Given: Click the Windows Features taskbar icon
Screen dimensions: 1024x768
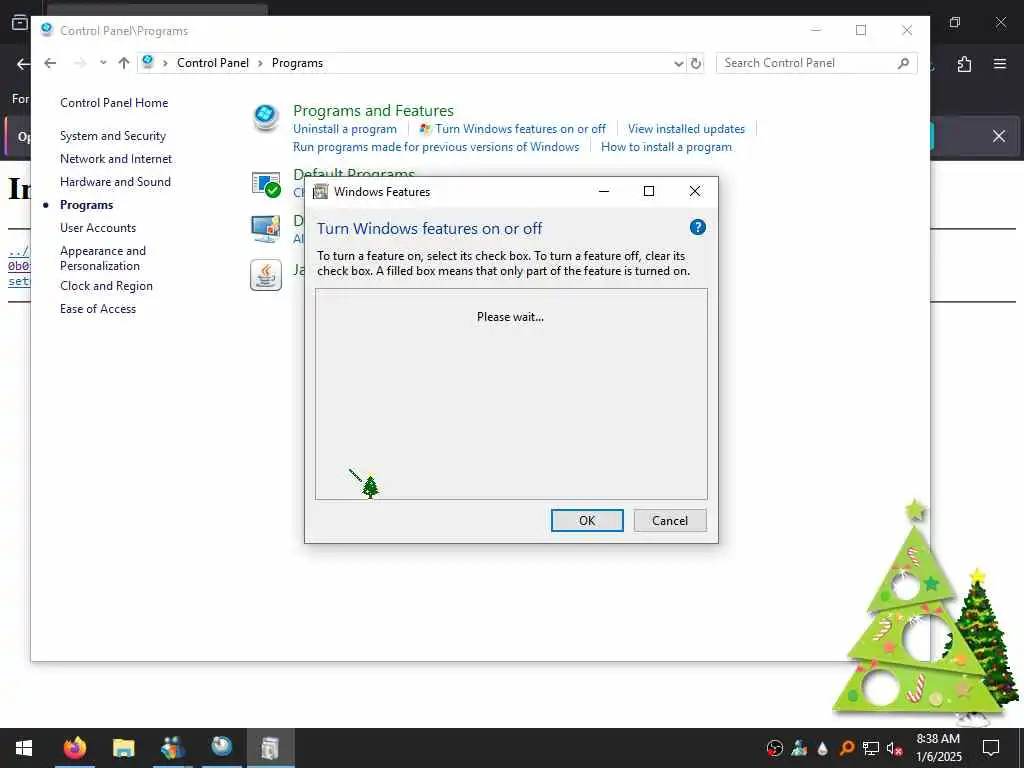Looking at the screenshot, I should (270, 748).
